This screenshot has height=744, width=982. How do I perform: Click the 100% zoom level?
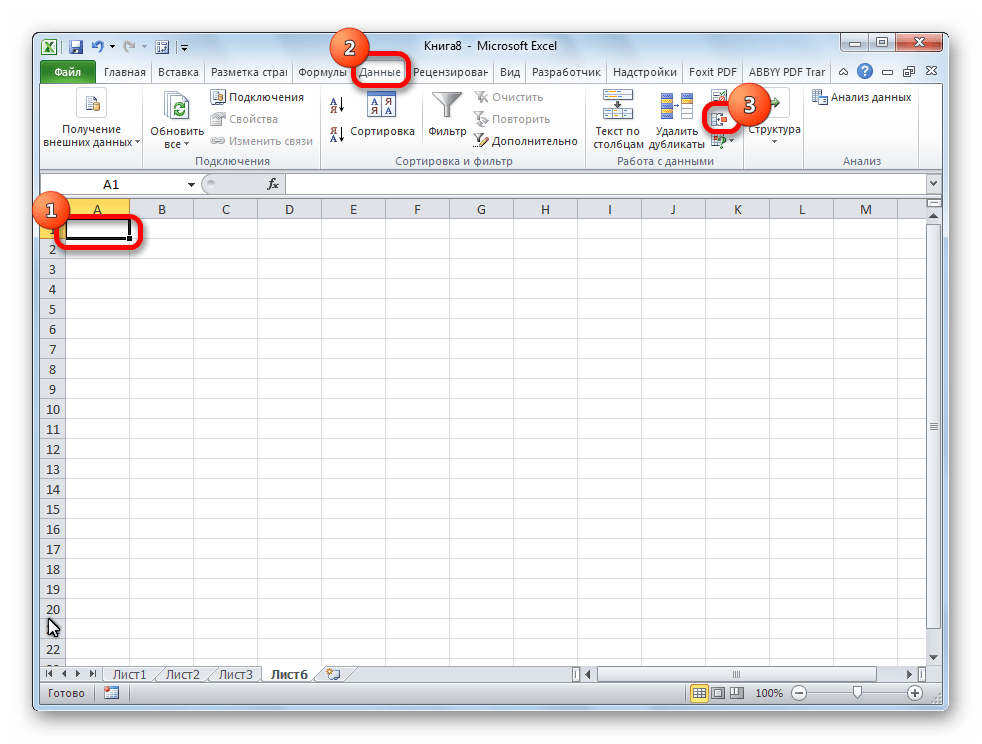tap(768, 693)
